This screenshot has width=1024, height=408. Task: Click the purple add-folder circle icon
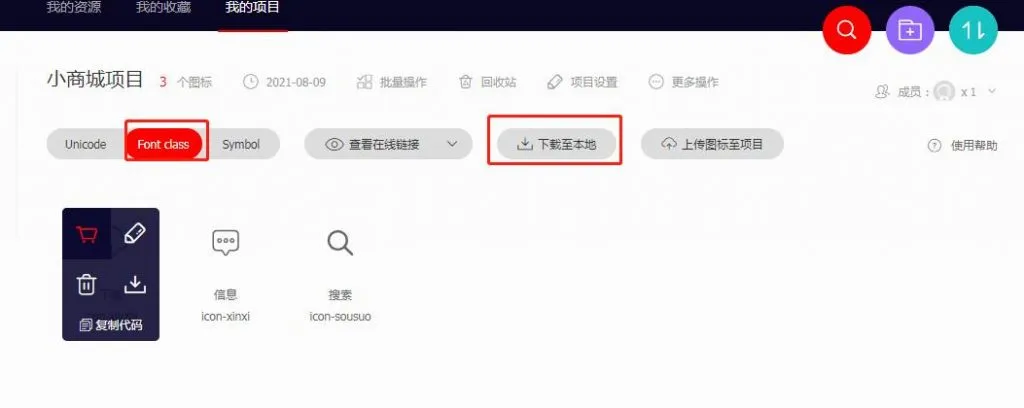[910, 30]
